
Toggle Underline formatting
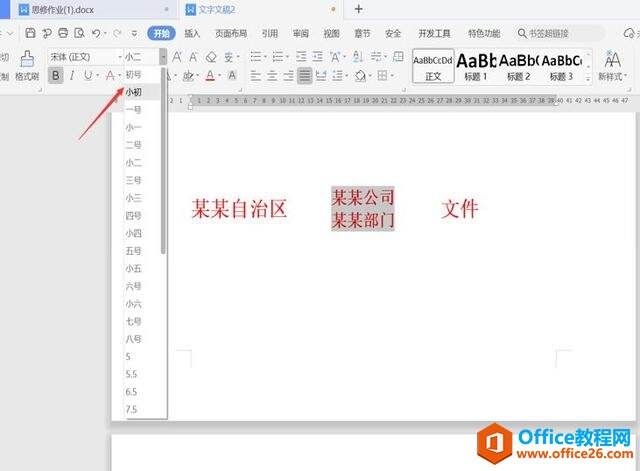point(87,76)
